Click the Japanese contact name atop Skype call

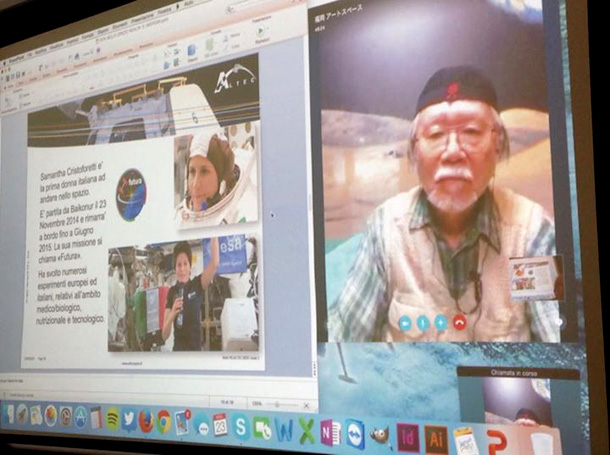(338, 14)
